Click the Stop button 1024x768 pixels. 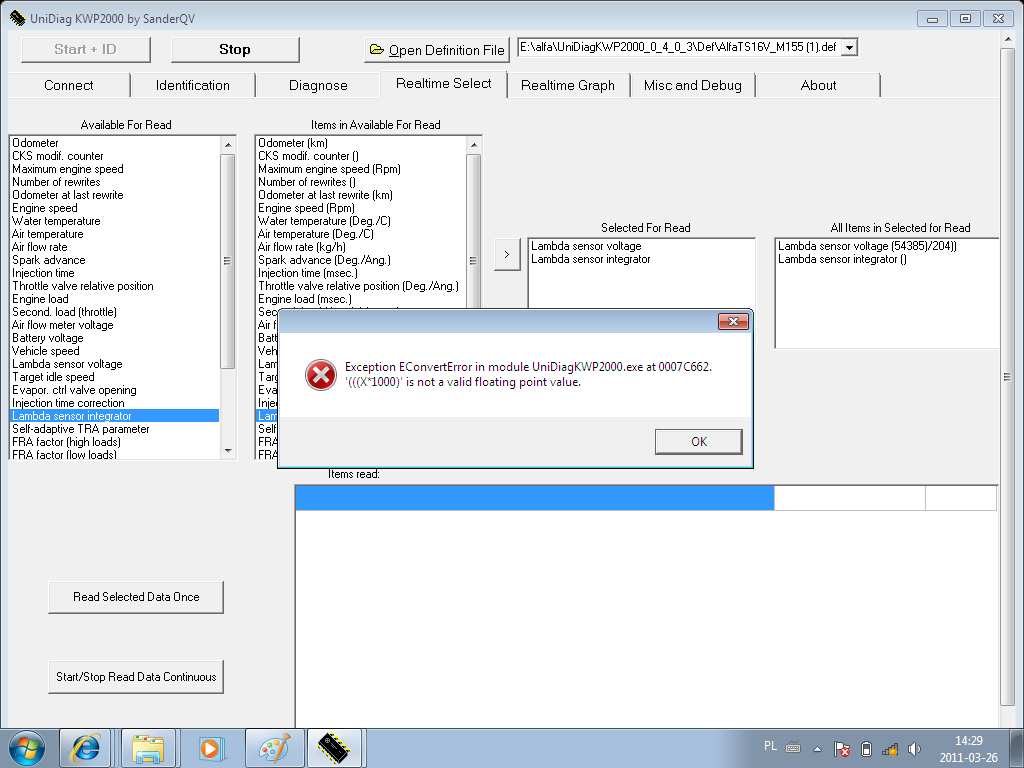tap(235, 50)
